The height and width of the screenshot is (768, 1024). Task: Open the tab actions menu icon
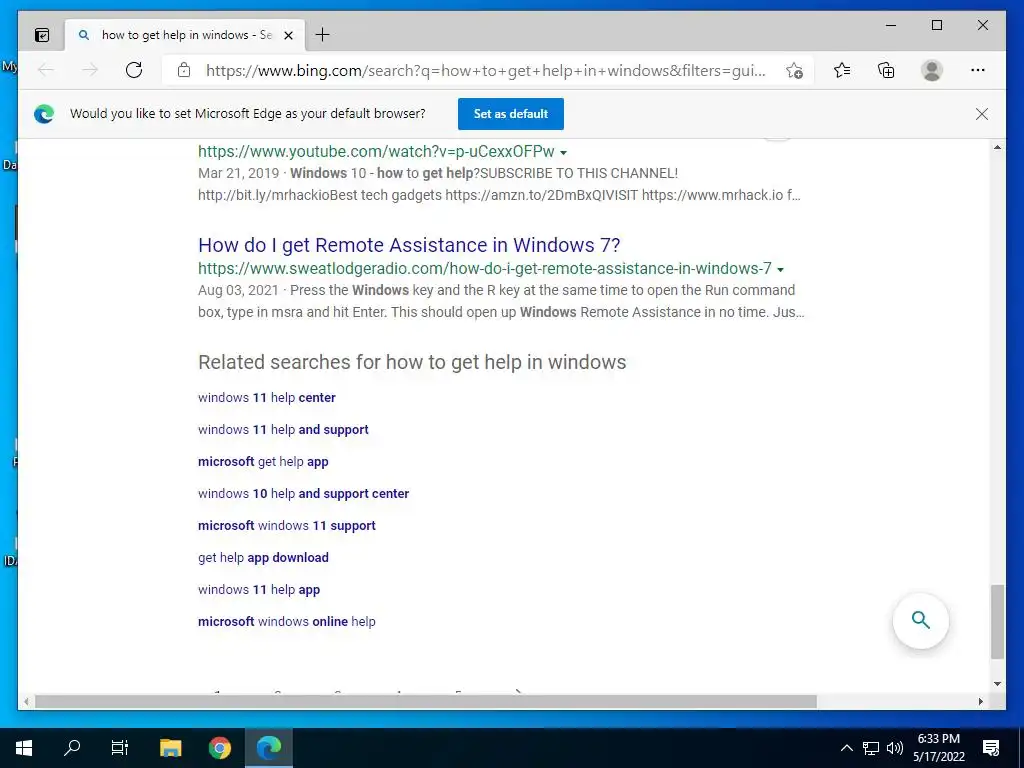click(42, 35)
